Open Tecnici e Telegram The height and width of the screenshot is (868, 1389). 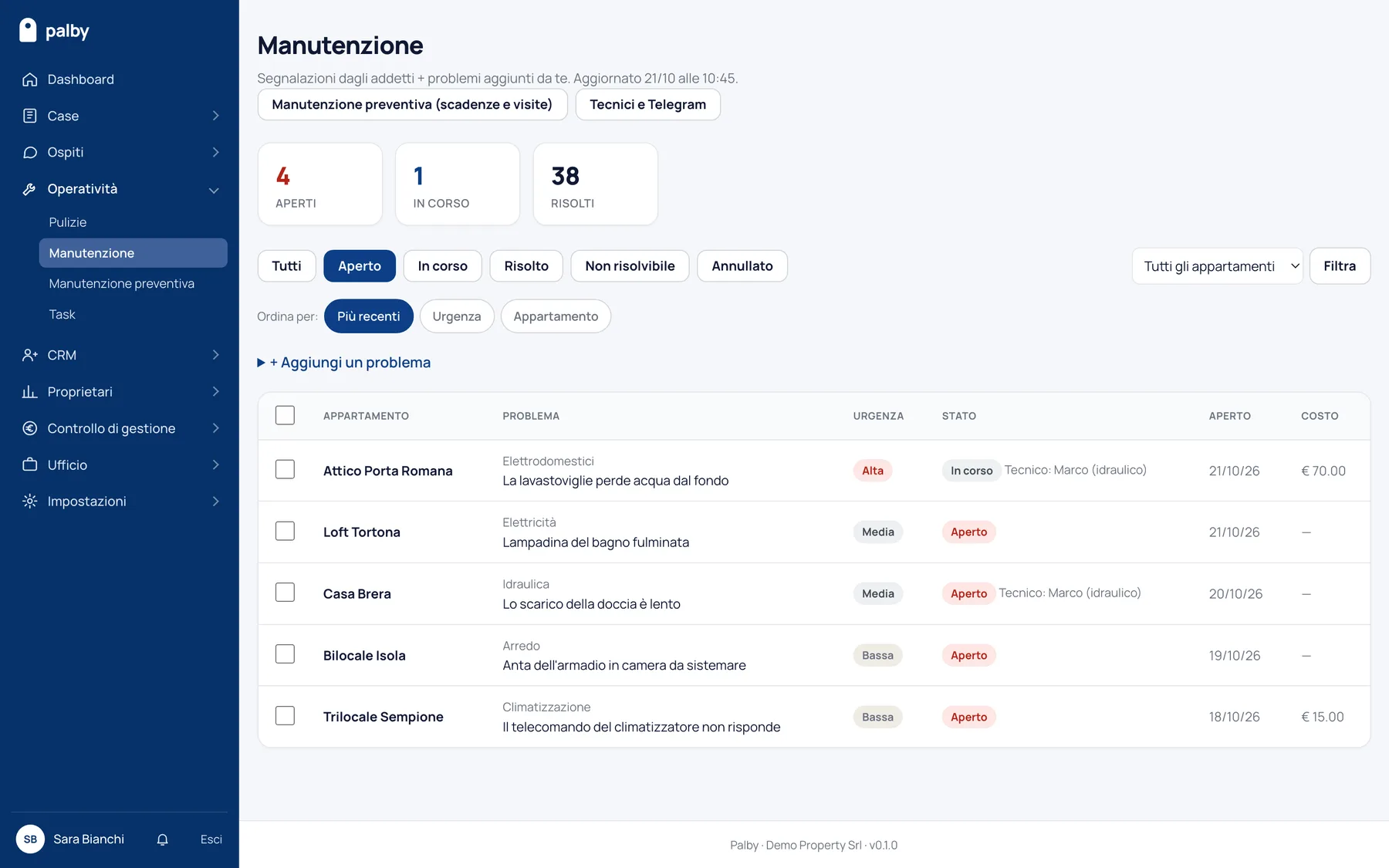tap(647, 105)
